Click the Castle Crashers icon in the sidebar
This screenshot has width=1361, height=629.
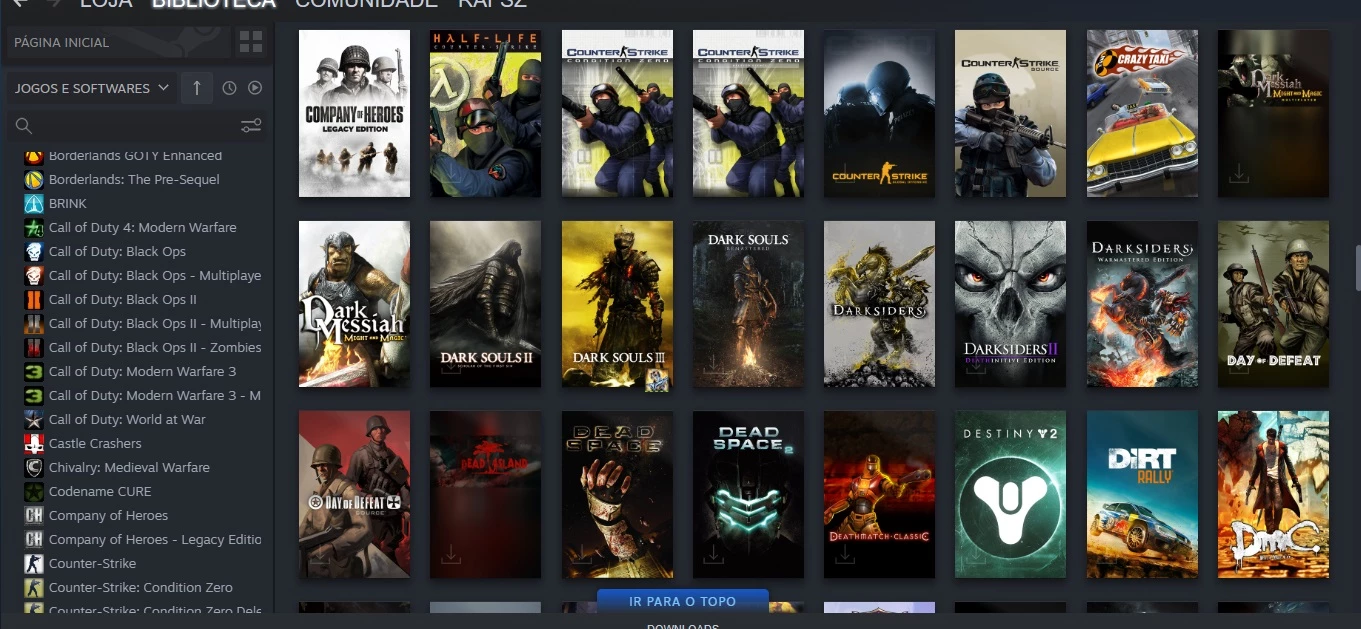click(34, 444)
